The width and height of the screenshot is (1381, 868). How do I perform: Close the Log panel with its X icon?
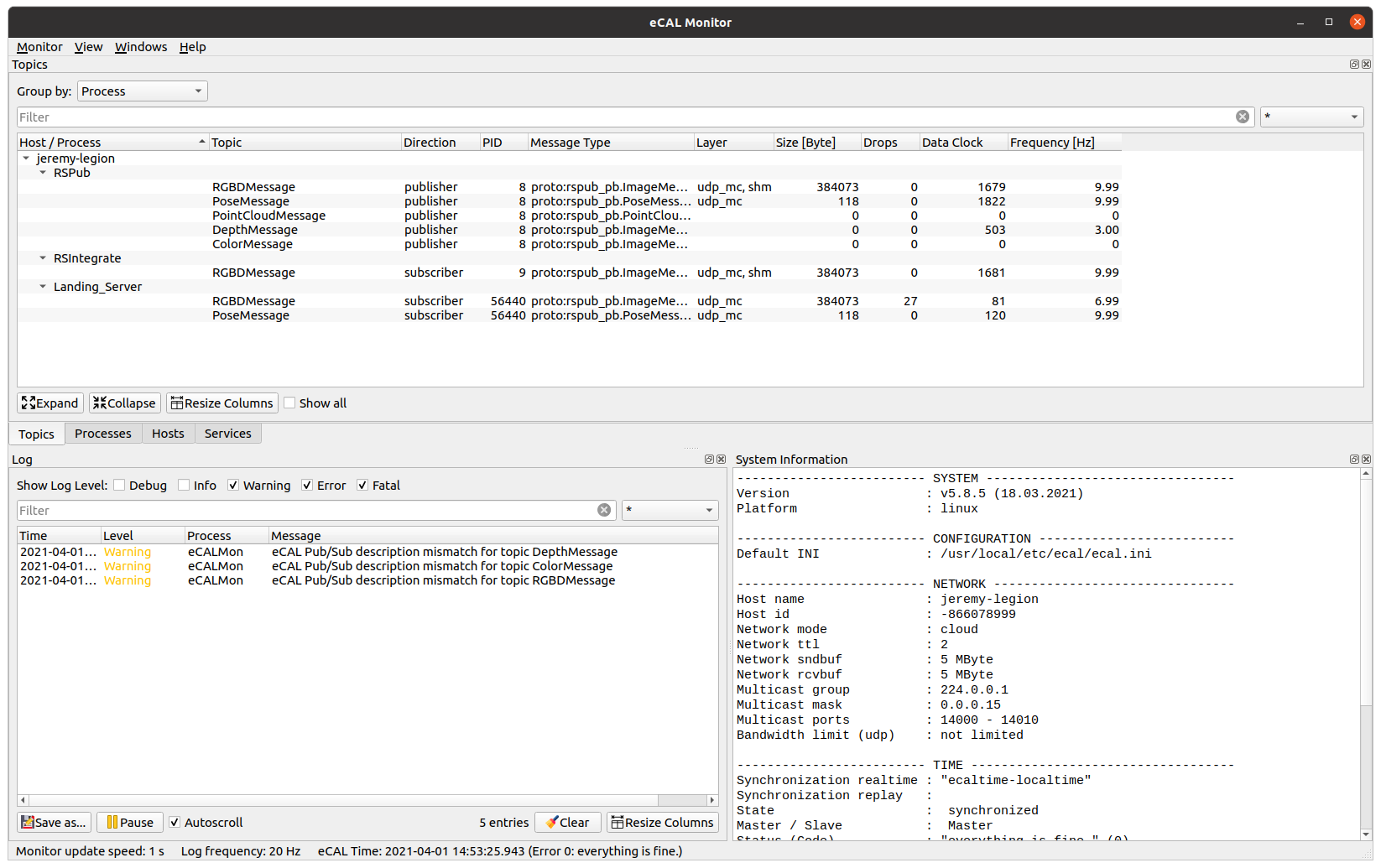pyautogui.click(x=721, y=459)
